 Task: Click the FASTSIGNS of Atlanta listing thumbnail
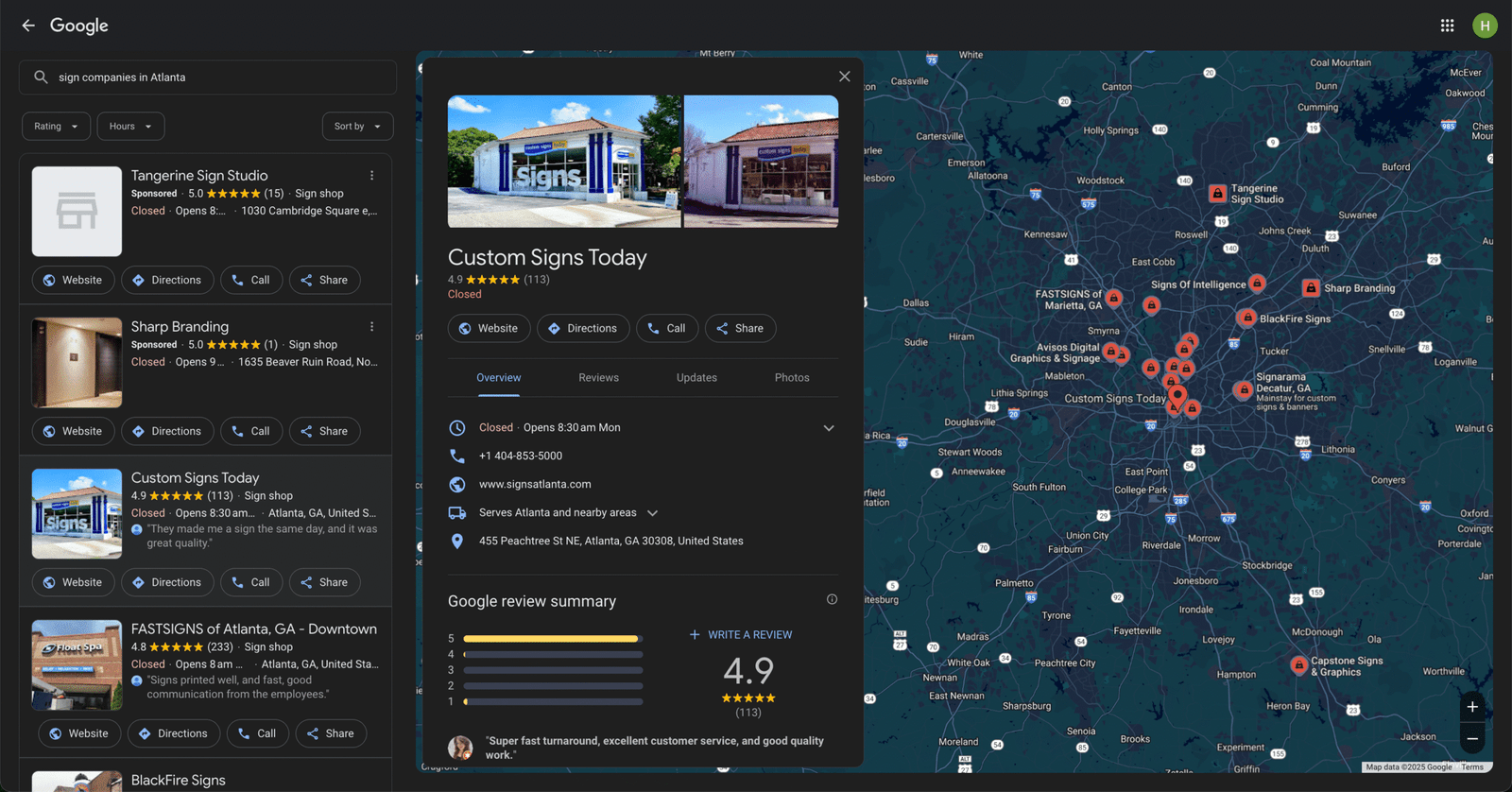[x=77, y=665]
